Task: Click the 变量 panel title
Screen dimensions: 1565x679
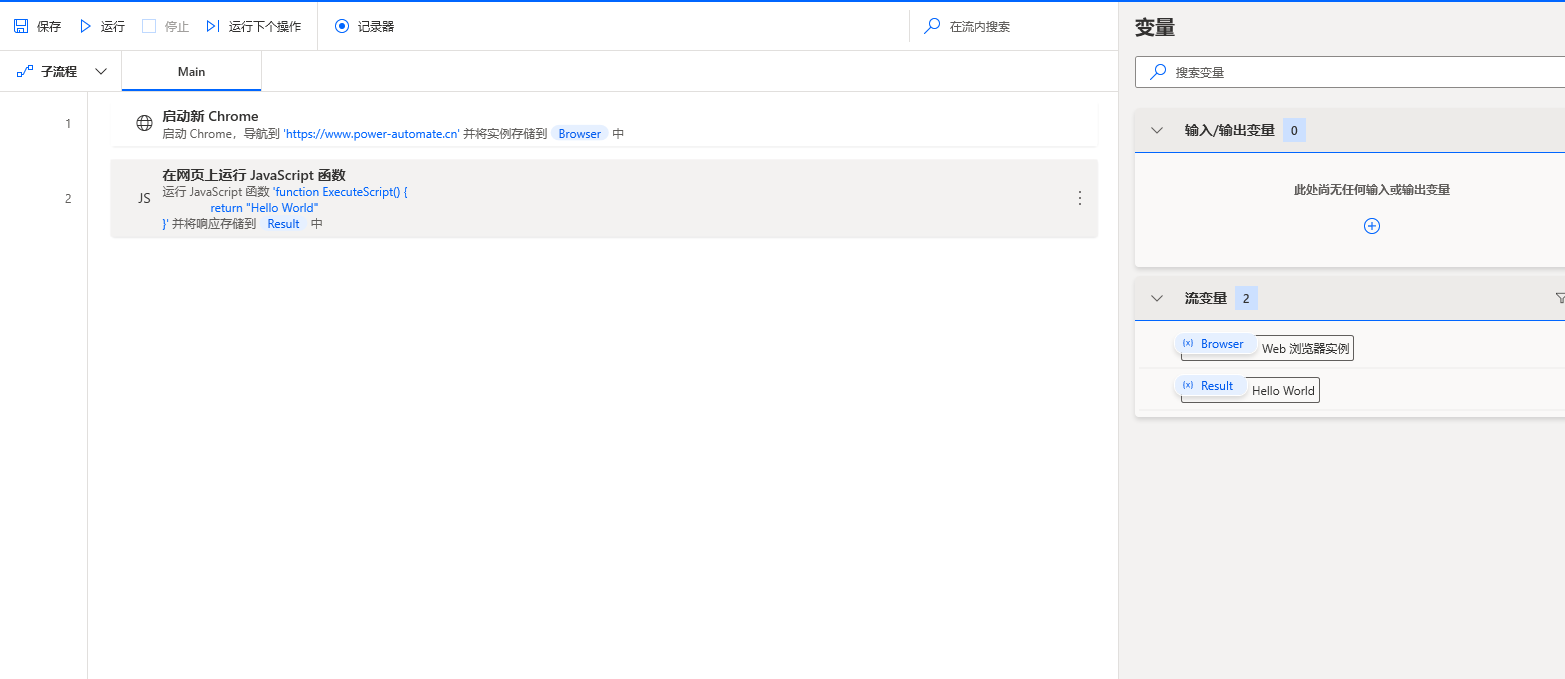Action: 1155,28
